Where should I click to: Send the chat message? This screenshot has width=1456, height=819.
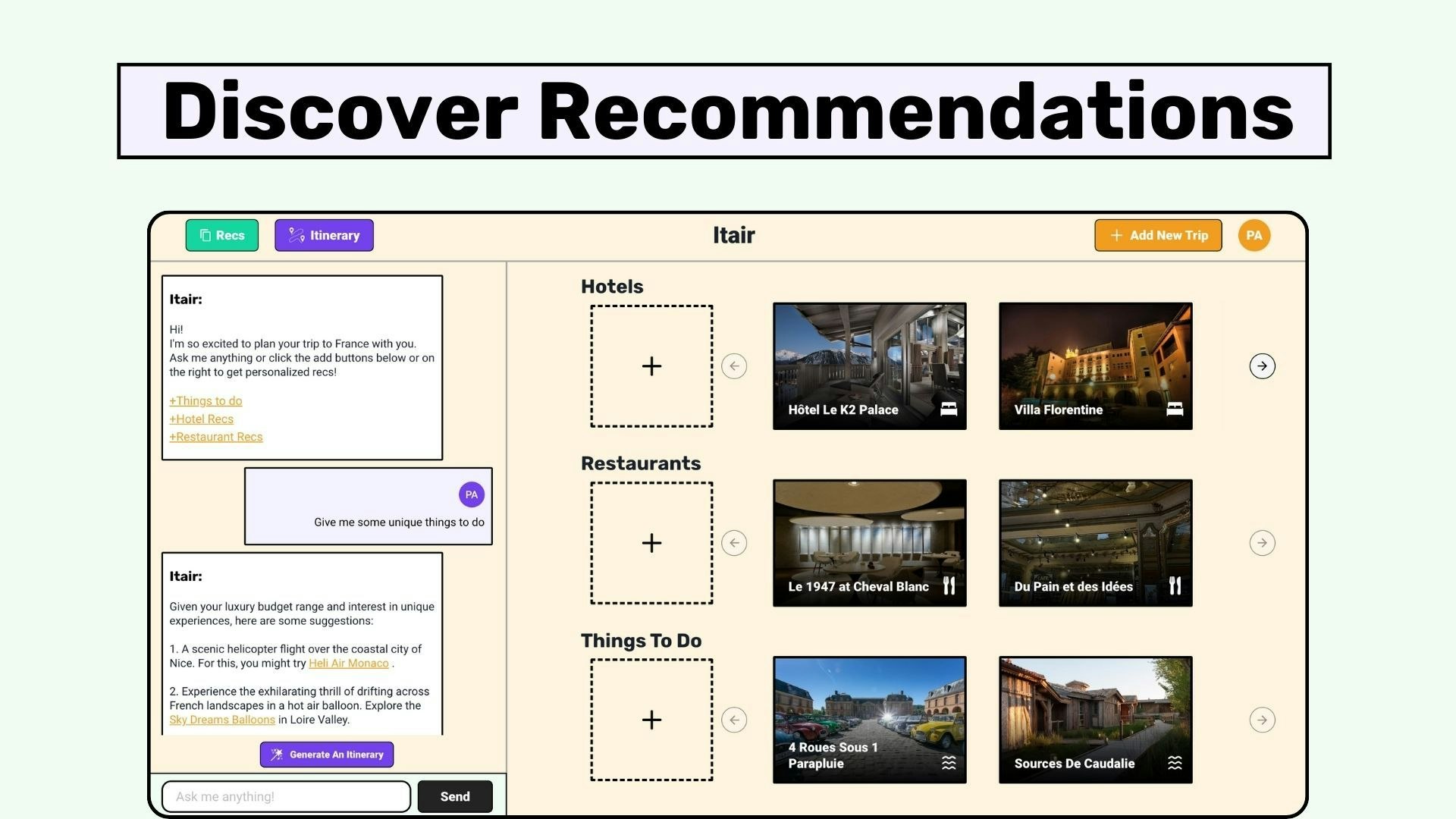click(x=455, y=796)
